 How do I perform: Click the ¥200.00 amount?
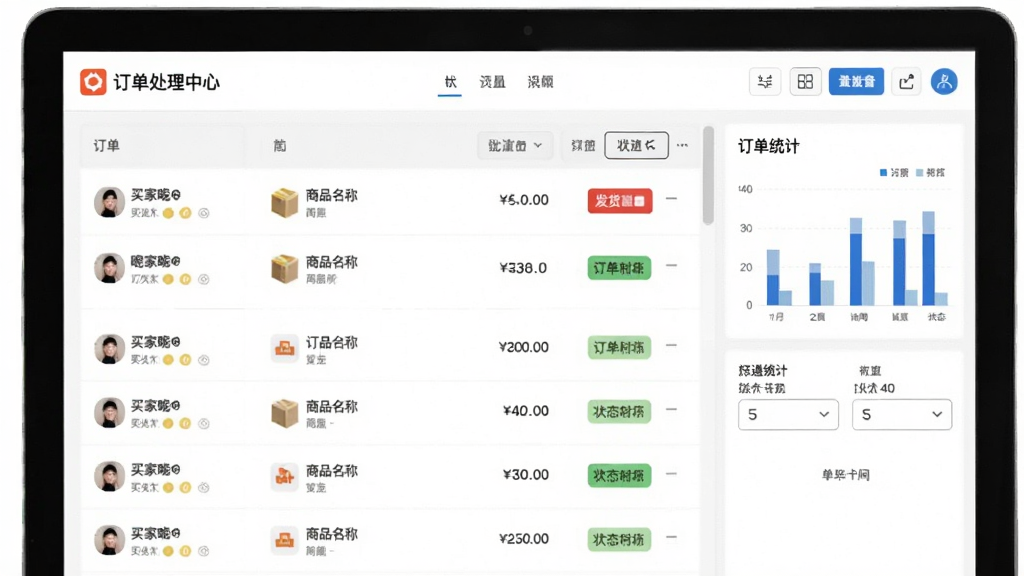523,347
